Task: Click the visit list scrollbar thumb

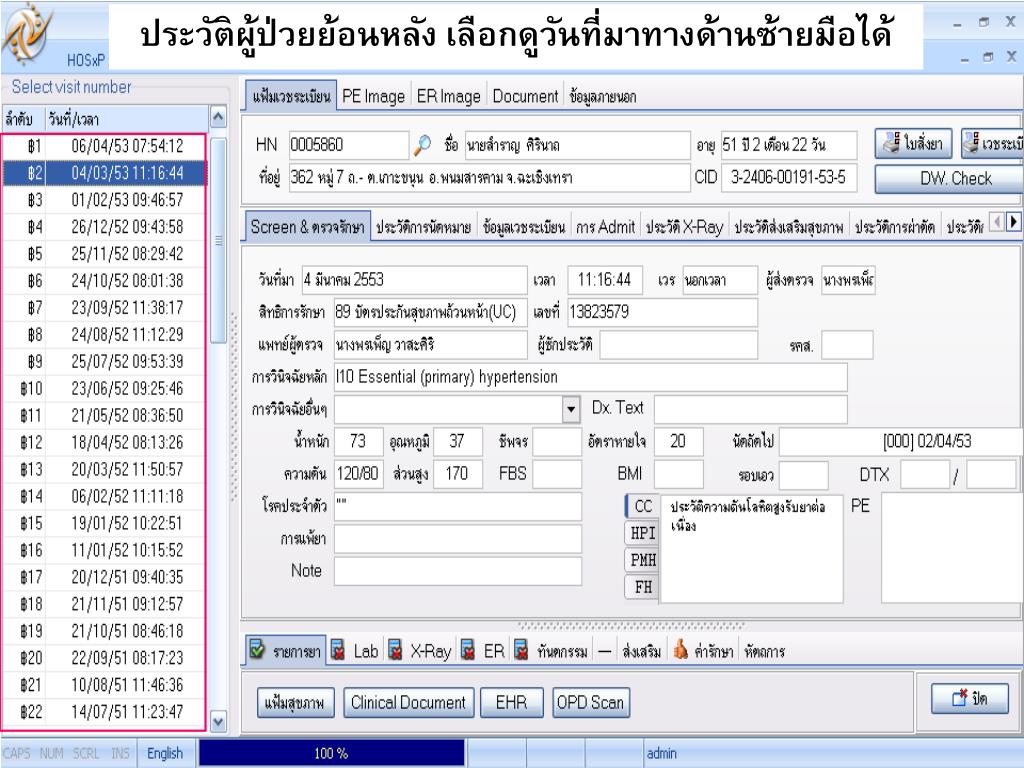Action: tap(218, 240)
